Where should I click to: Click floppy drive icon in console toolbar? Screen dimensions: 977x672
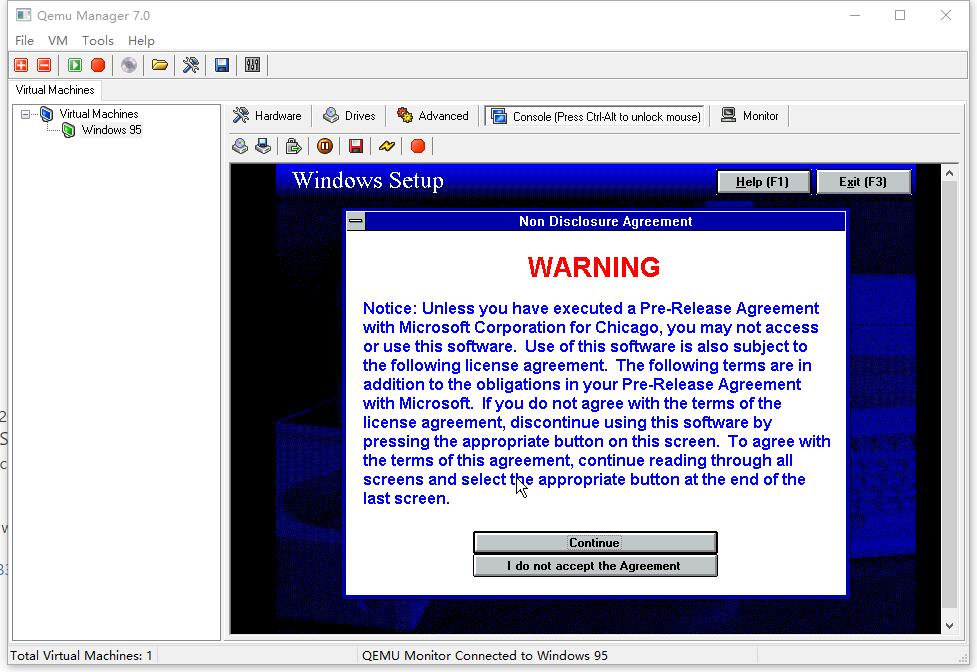tap(263, 146)
